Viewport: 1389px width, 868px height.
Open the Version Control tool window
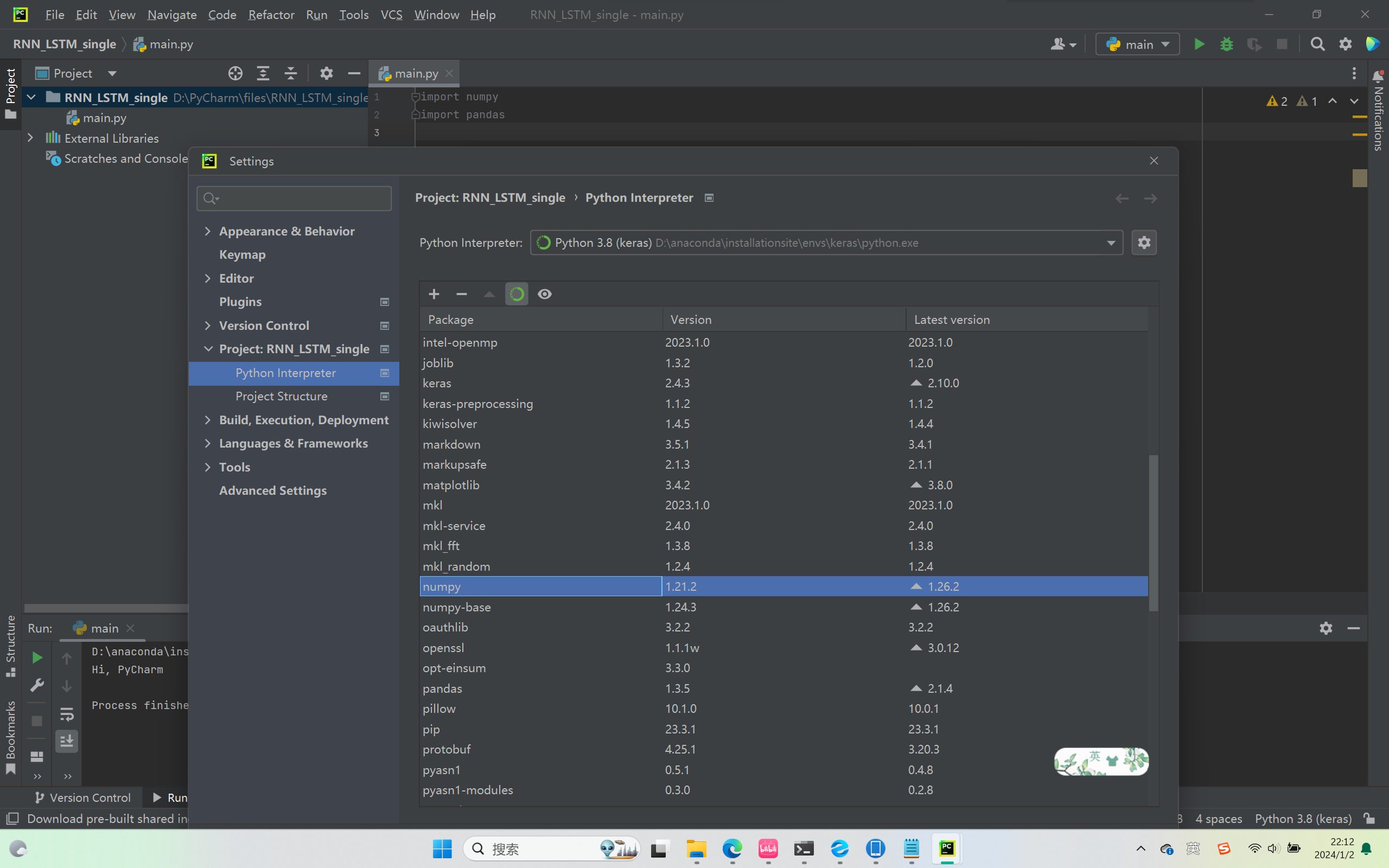tap(82, 797)
